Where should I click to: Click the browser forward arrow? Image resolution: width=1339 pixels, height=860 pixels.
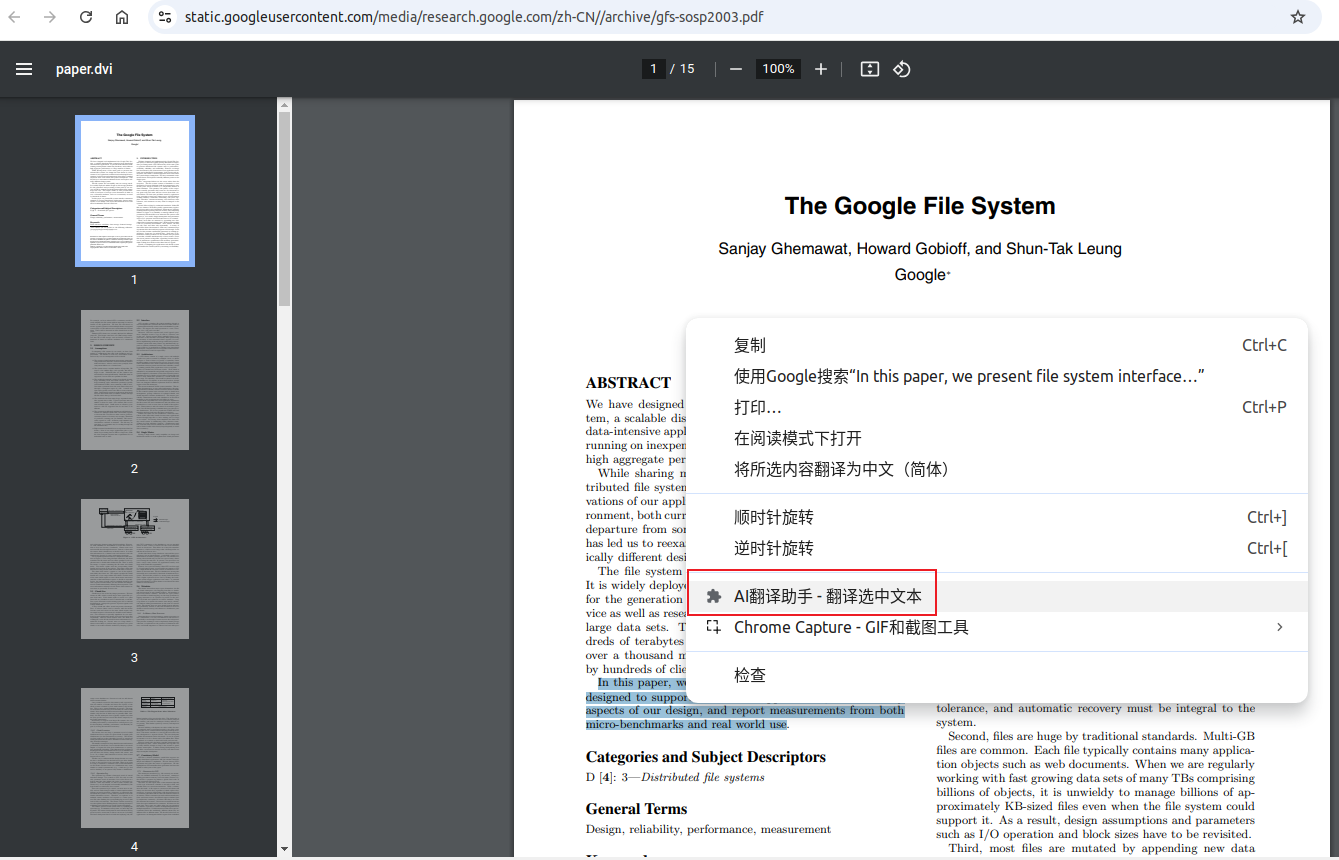50,17
